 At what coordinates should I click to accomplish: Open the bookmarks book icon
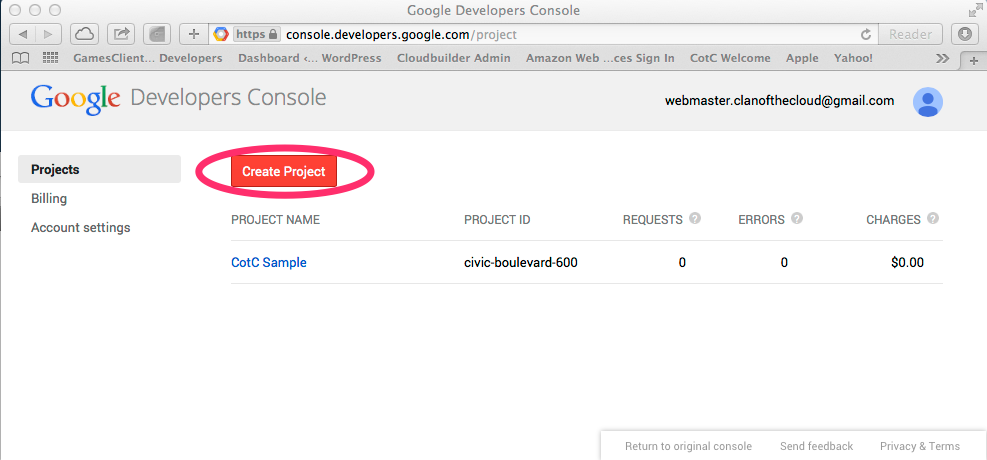click(21, 59)
